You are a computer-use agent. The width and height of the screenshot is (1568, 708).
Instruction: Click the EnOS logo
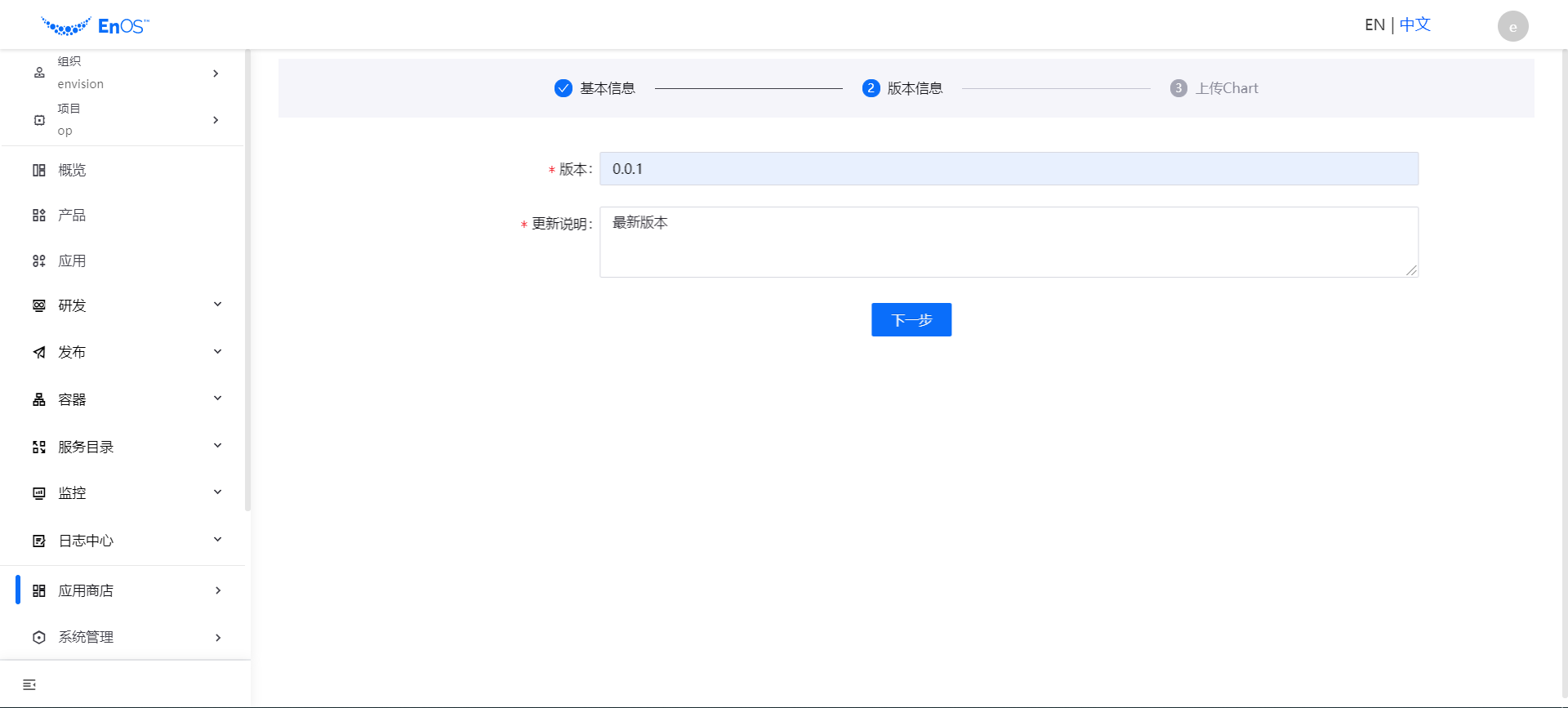95,26
